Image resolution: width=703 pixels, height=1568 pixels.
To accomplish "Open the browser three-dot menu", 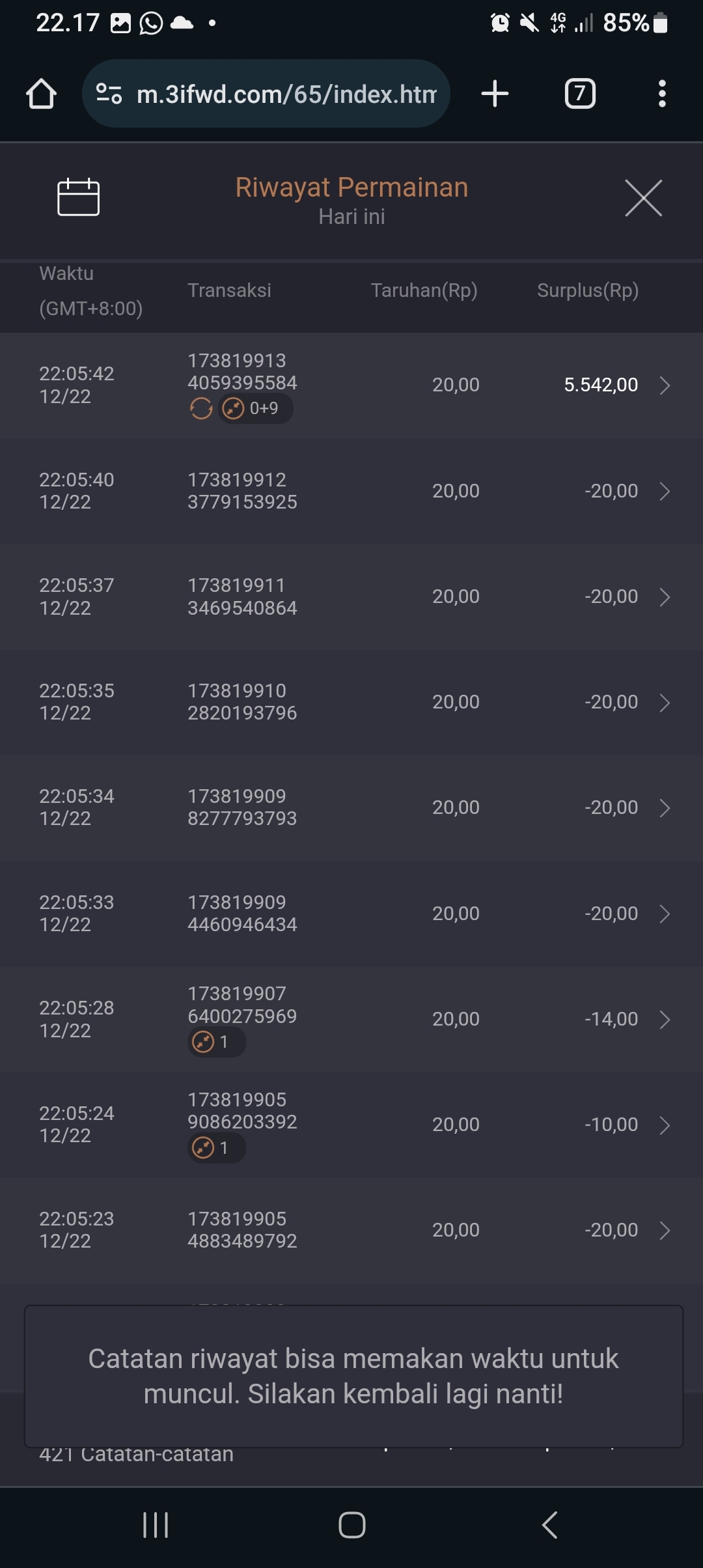I will [662, 94].
